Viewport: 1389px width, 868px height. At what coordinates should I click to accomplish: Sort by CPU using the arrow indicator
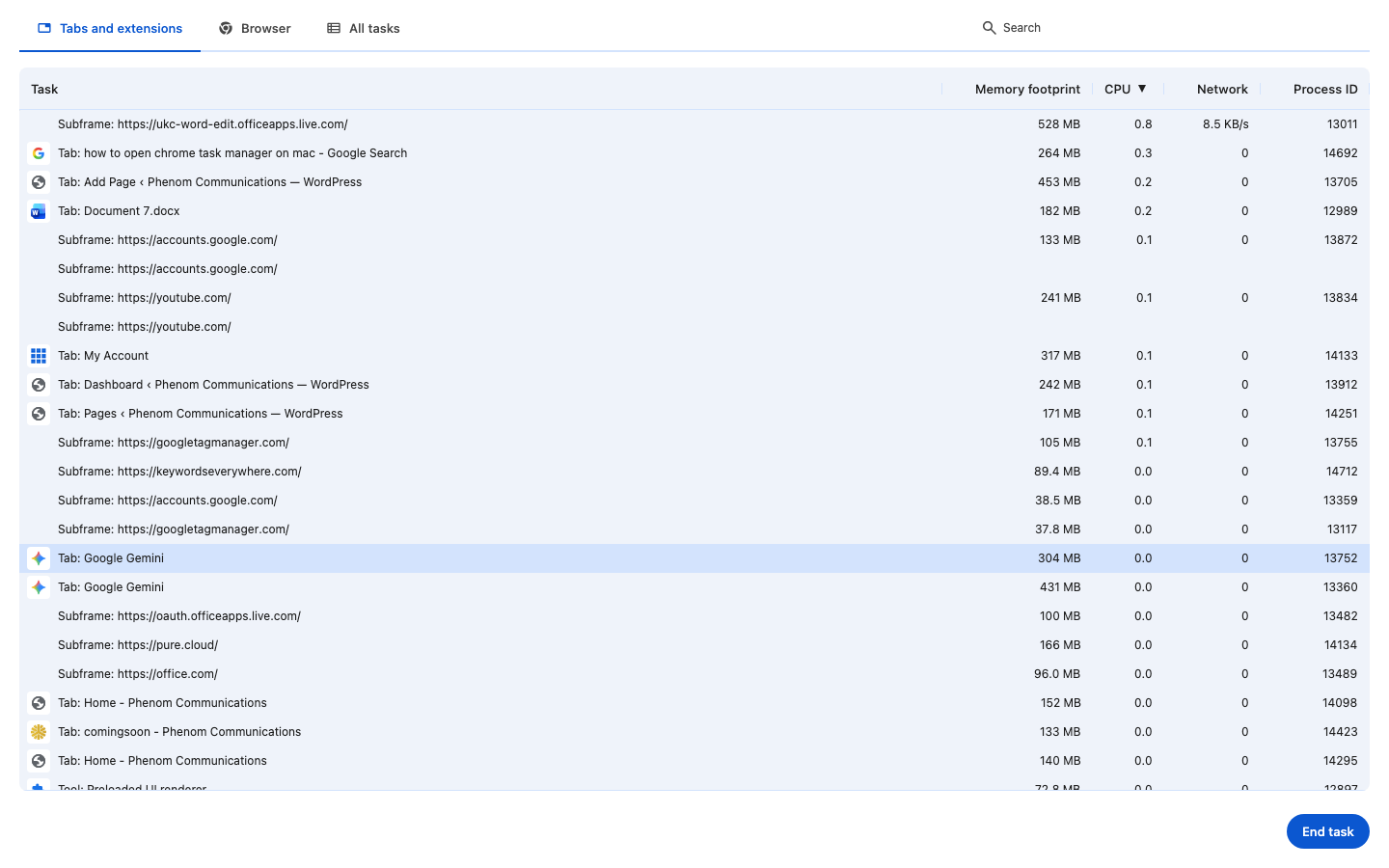[1142, 89]
